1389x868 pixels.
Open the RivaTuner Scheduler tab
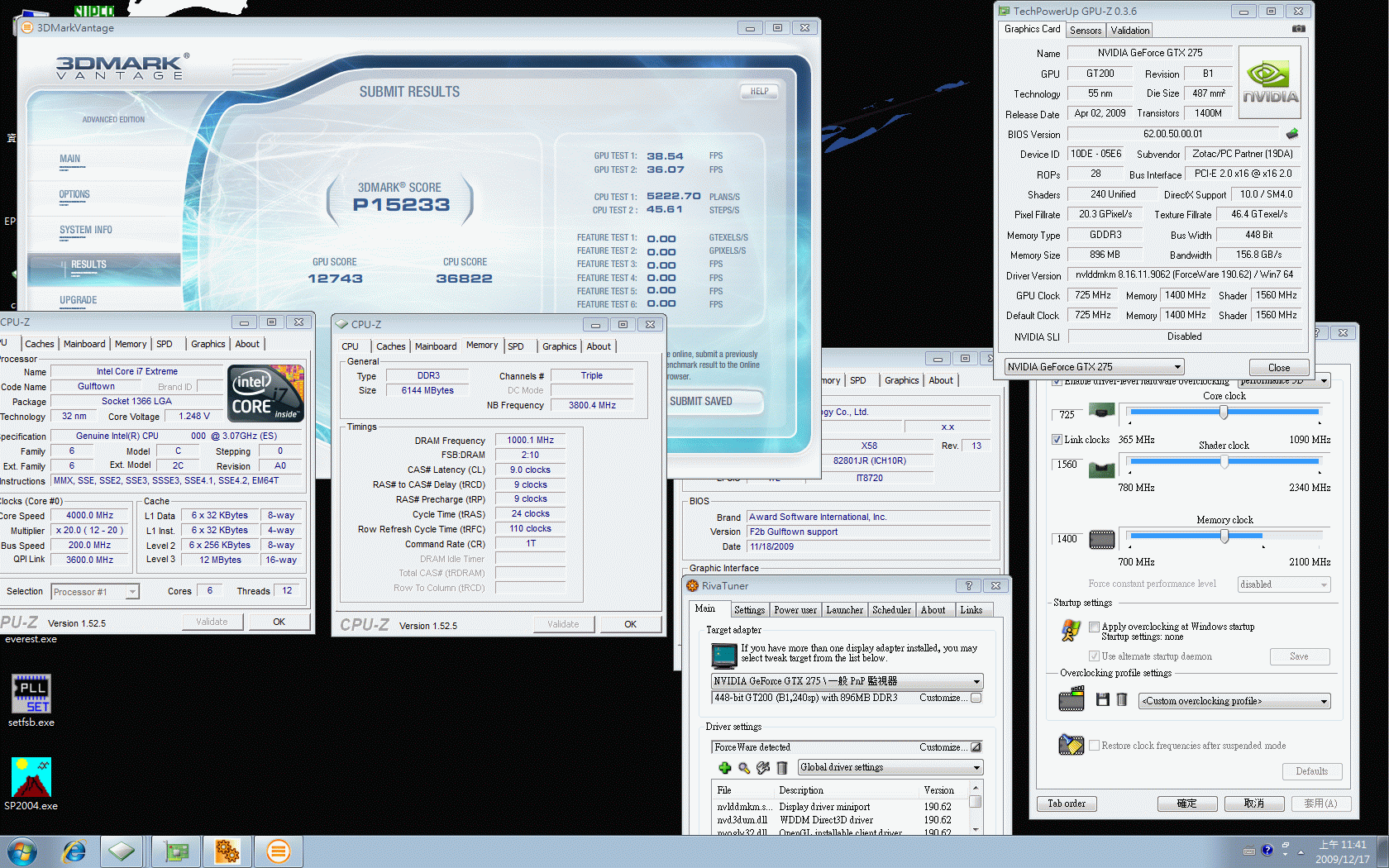click(x=891, y=610)
